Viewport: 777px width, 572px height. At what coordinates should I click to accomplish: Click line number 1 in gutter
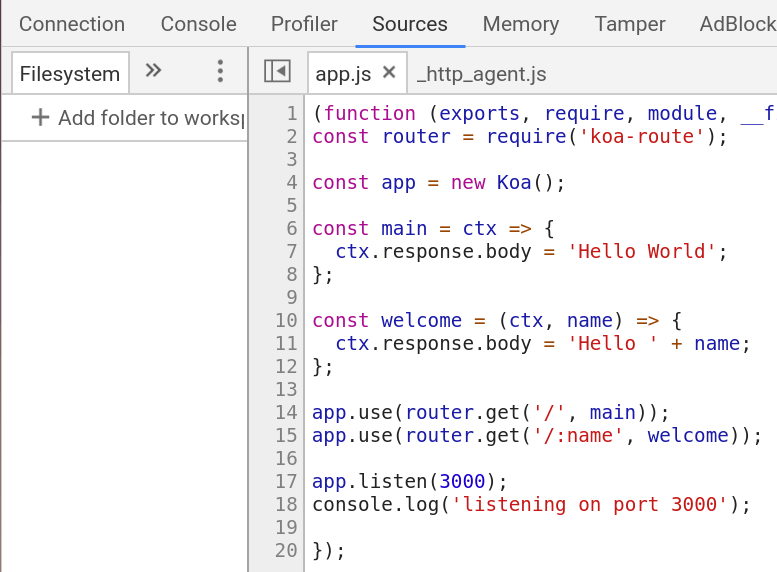click(x=292, y=114)
